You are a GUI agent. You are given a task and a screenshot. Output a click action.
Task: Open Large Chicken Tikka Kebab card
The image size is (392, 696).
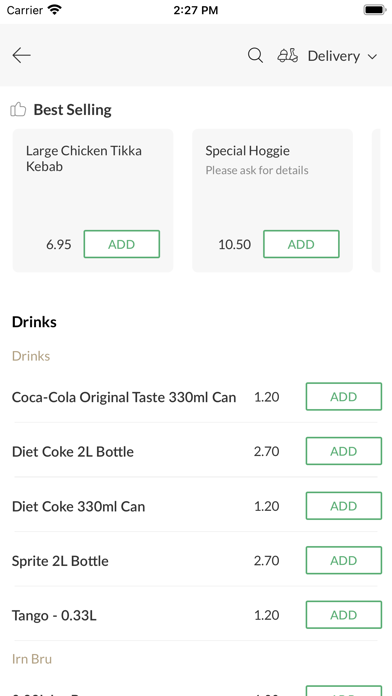tap(93, 201)
